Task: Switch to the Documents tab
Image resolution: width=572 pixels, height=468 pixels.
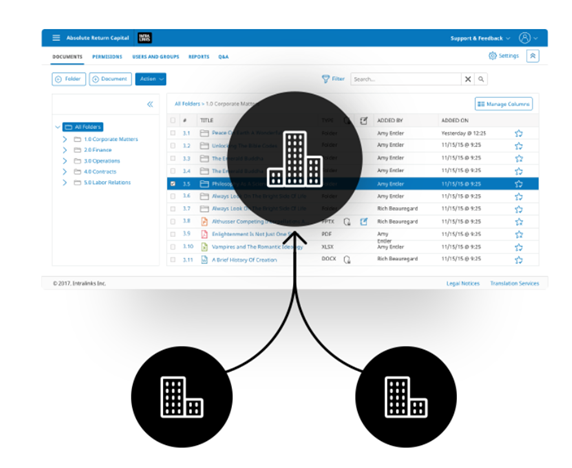Action: (x=67, y=57)
